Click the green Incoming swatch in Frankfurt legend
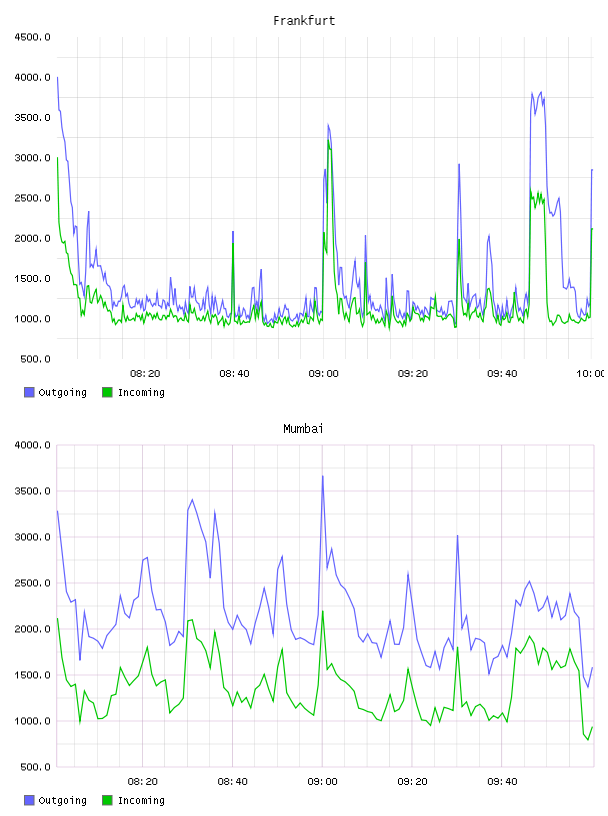Viewport: 608px width, 816px height. click(x=107, y=392)
